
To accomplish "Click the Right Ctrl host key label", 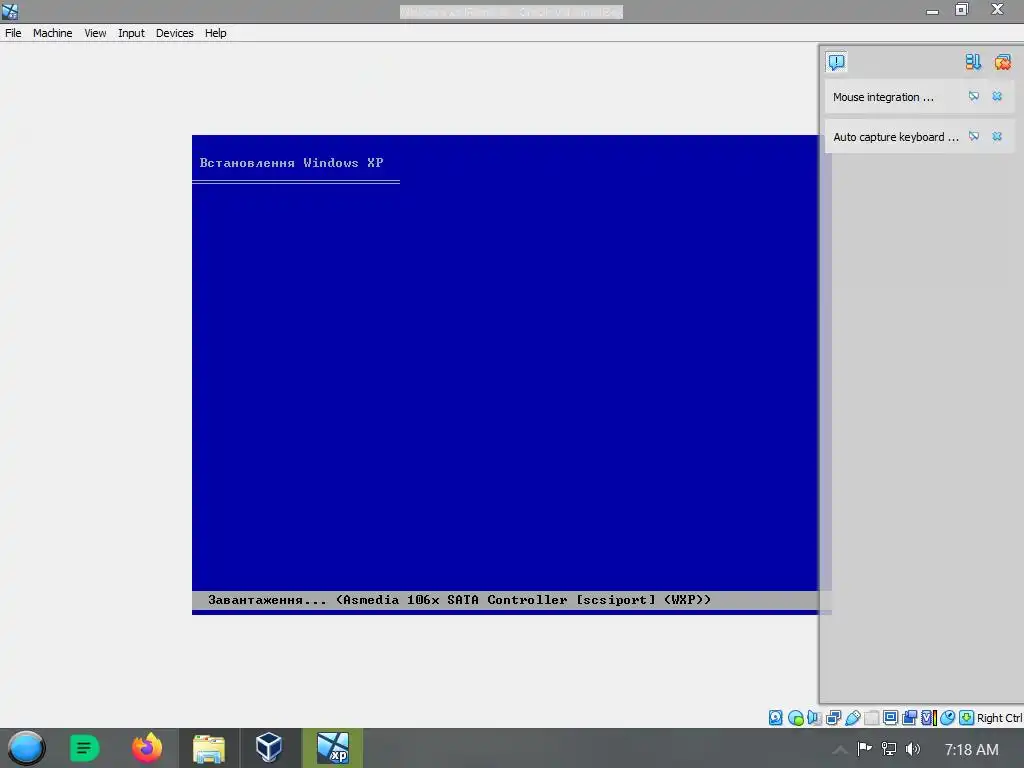I will 999,718.
